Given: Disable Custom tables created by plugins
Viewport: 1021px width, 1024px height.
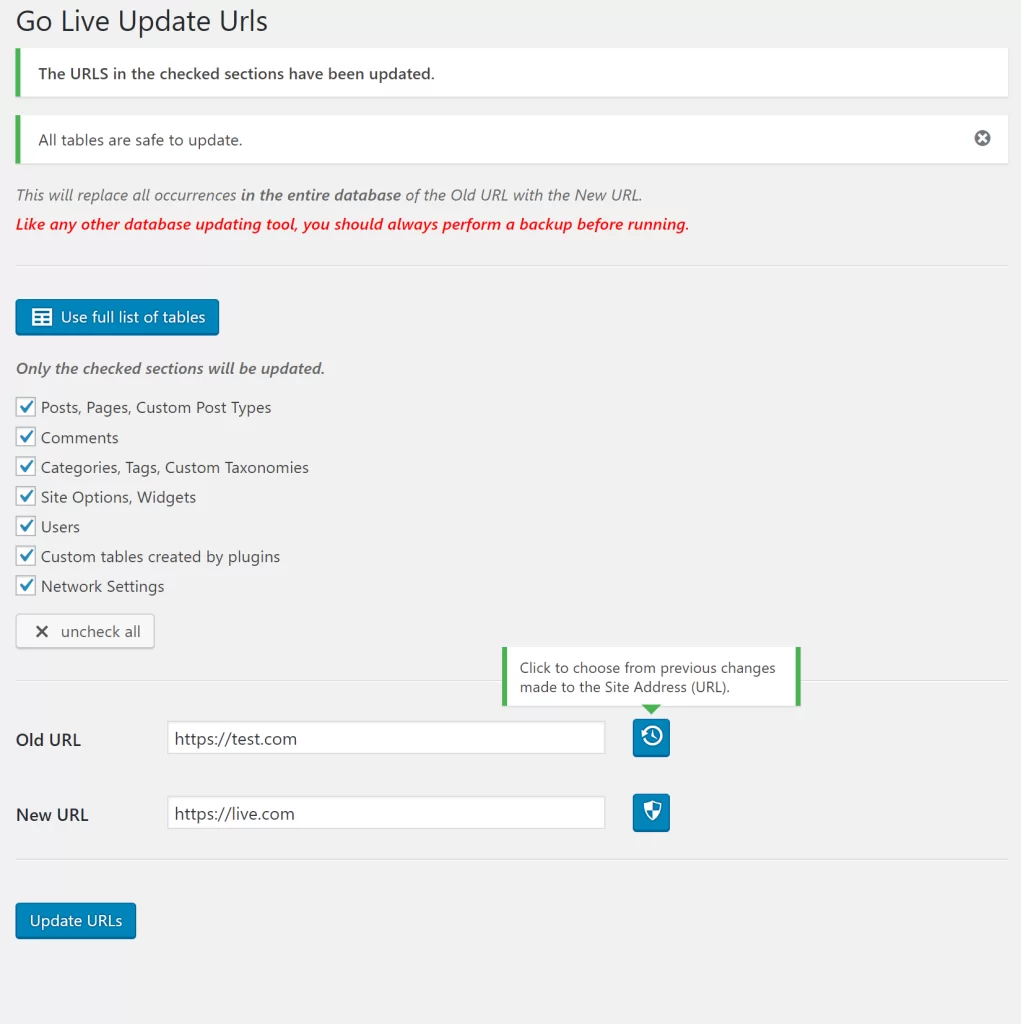Looking at the screenshot, I should point(25,556).
